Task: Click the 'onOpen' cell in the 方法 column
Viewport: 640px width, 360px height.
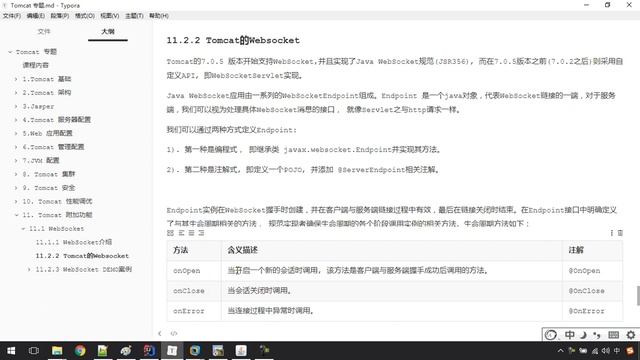Action: pyautogui.click(x=194, y=271)
